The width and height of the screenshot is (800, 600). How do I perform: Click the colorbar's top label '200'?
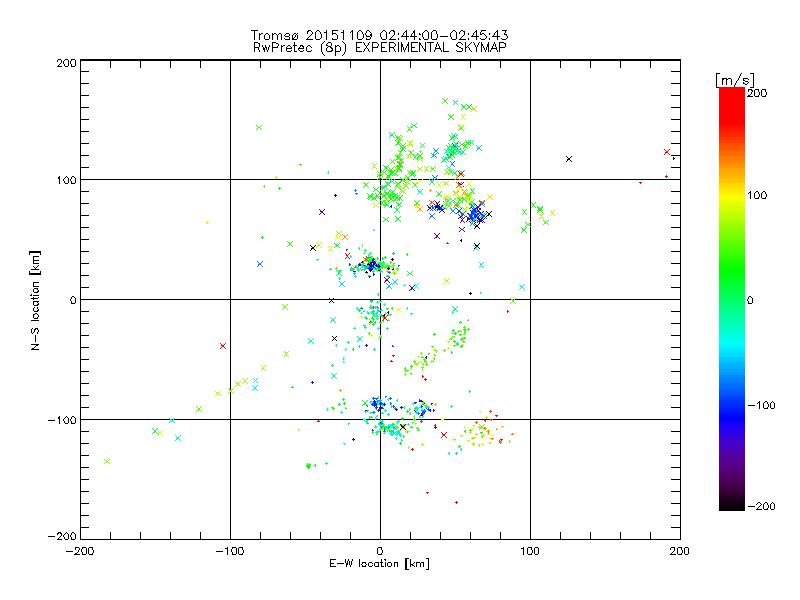(757, 93)
